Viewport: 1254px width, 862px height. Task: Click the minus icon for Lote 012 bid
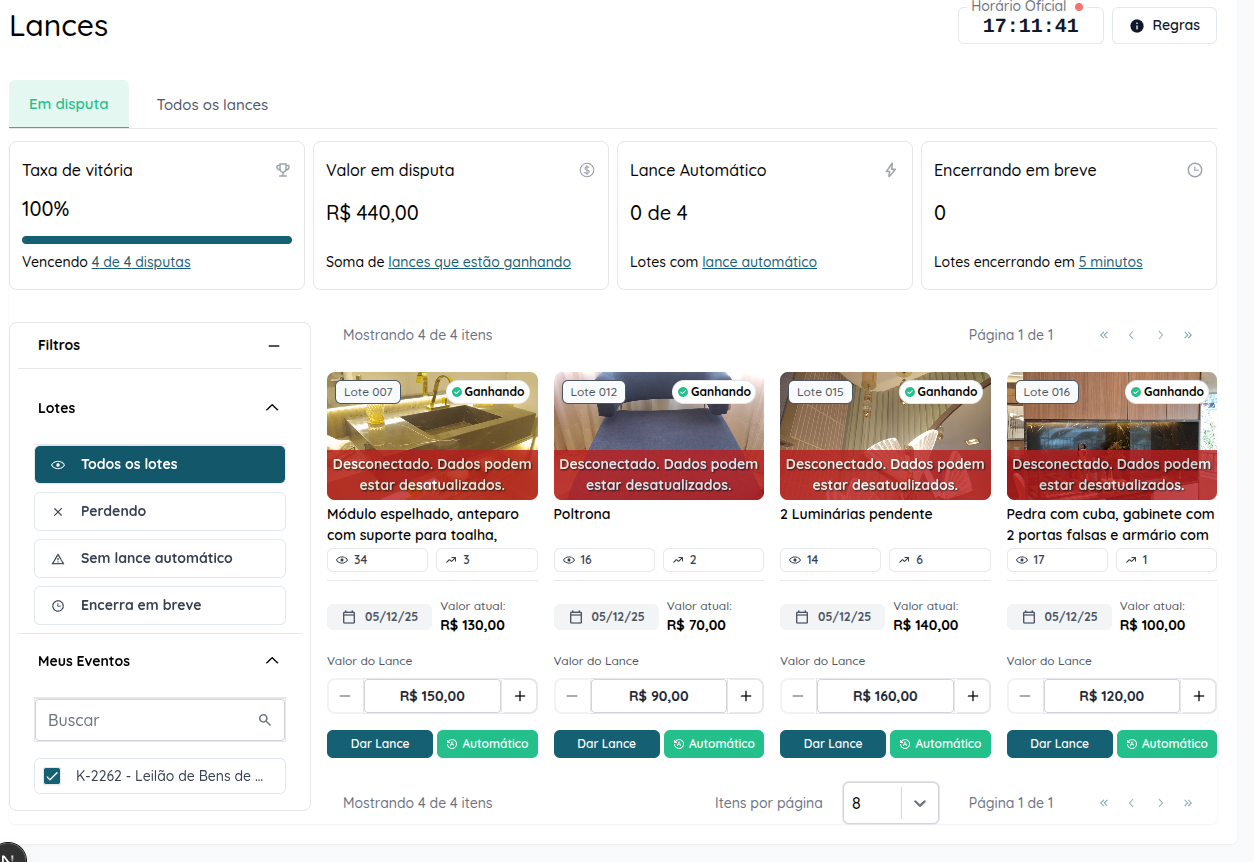click(x=572, y=696)
